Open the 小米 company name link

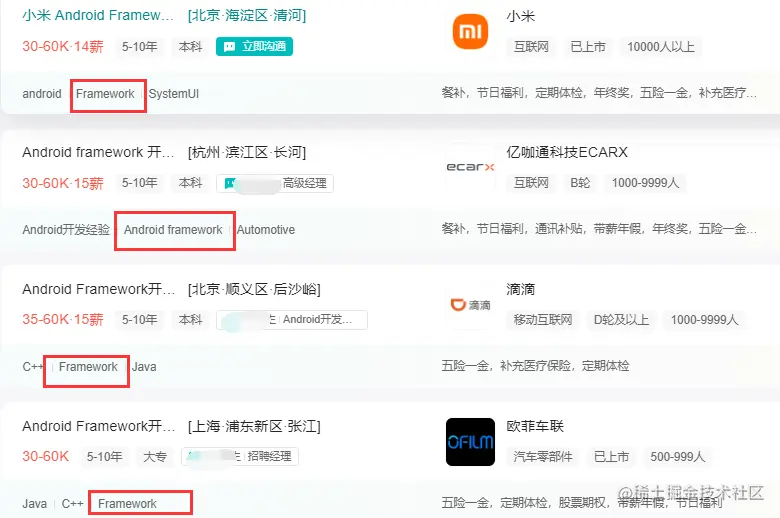tap(520, 16)
